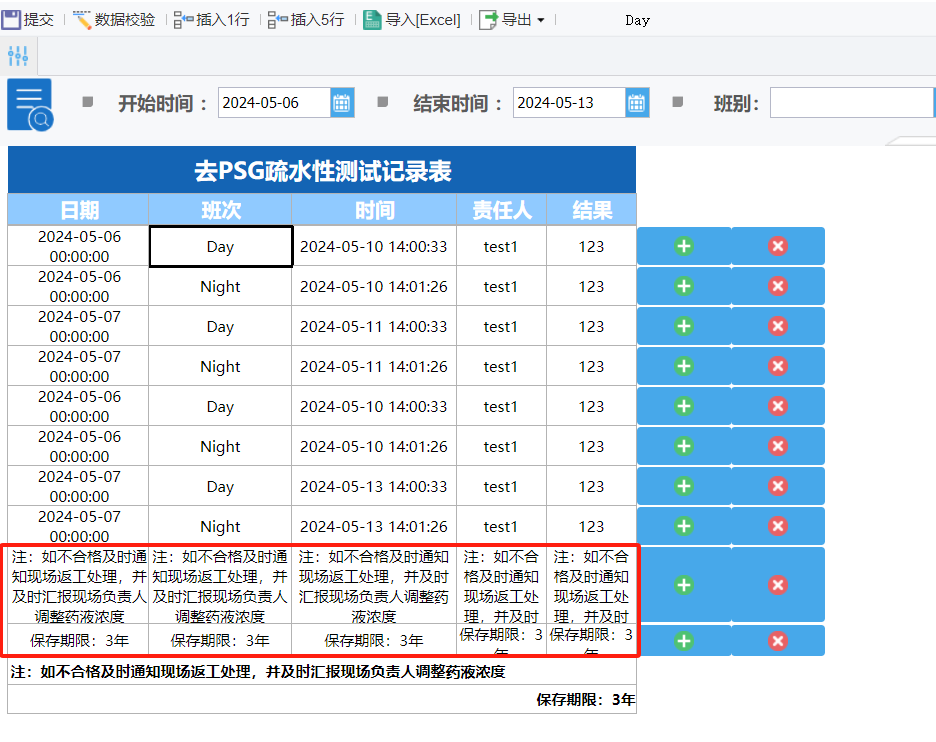Screen dimensions: 936x742
Task: Click the Day value in the formula bar area
Action: click(637, 20)
